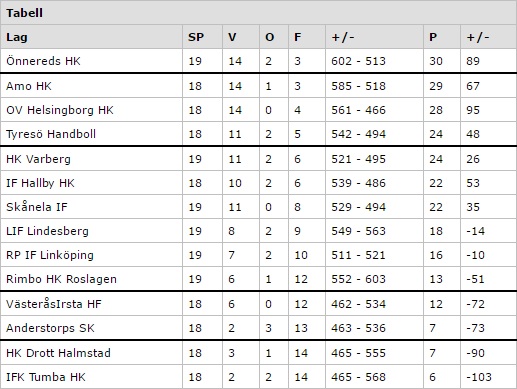Screen dimensions: 517x389
Task: Click the Lag column header
Action: [x=17, y=37]
